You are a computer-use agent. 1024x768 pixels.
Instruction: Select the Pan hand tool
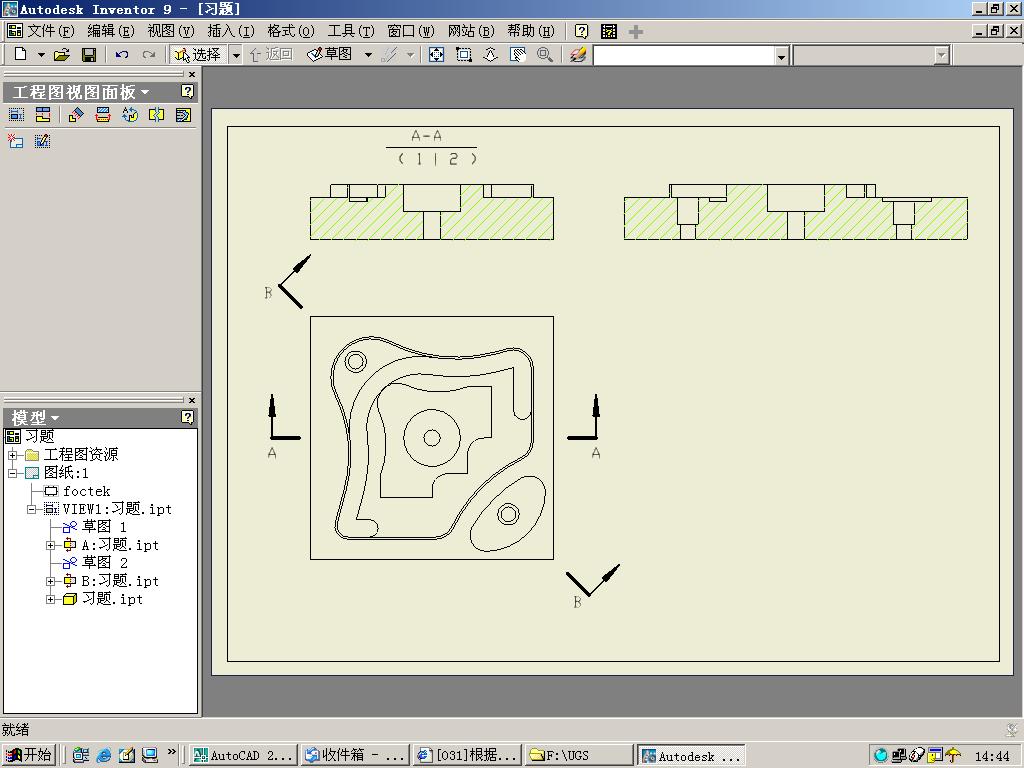[517, 55]
